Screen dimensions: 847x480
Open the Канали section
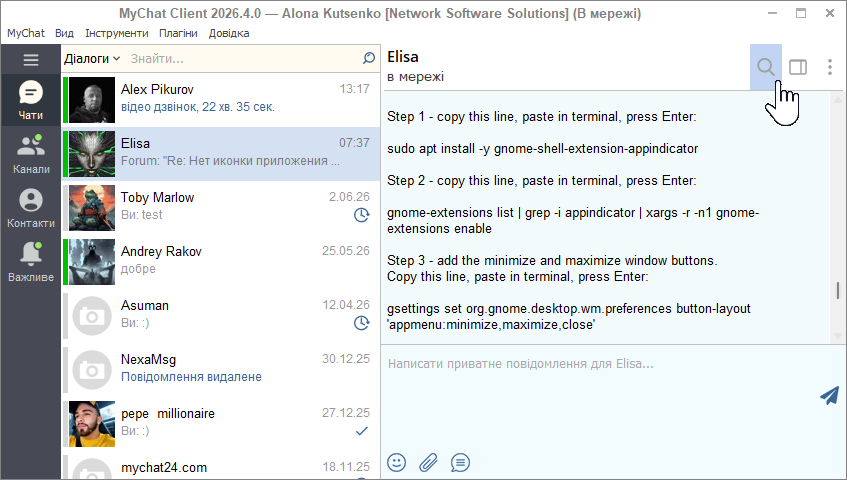[31, 154]
